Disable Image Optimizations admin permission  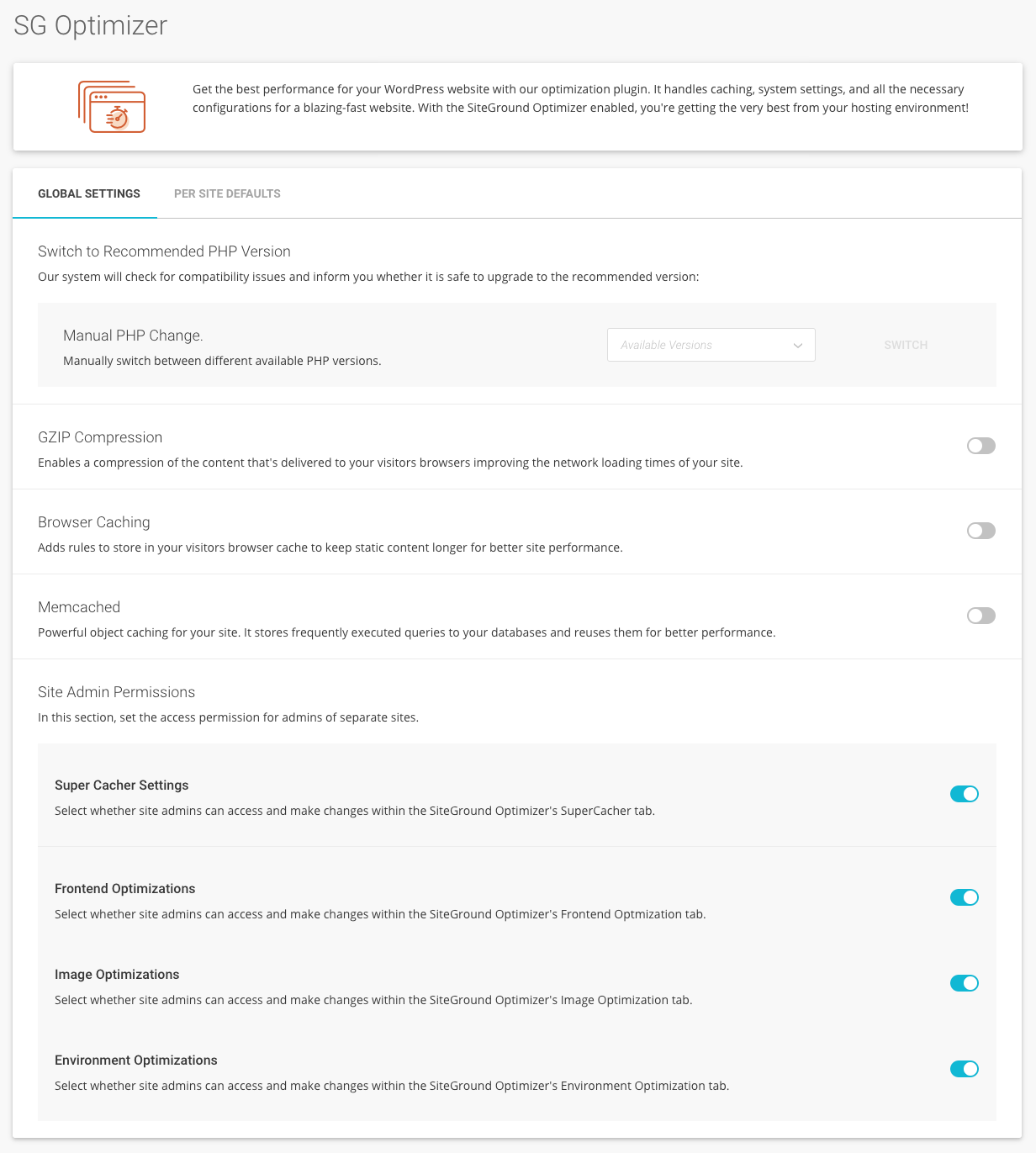tap(964, 983)
